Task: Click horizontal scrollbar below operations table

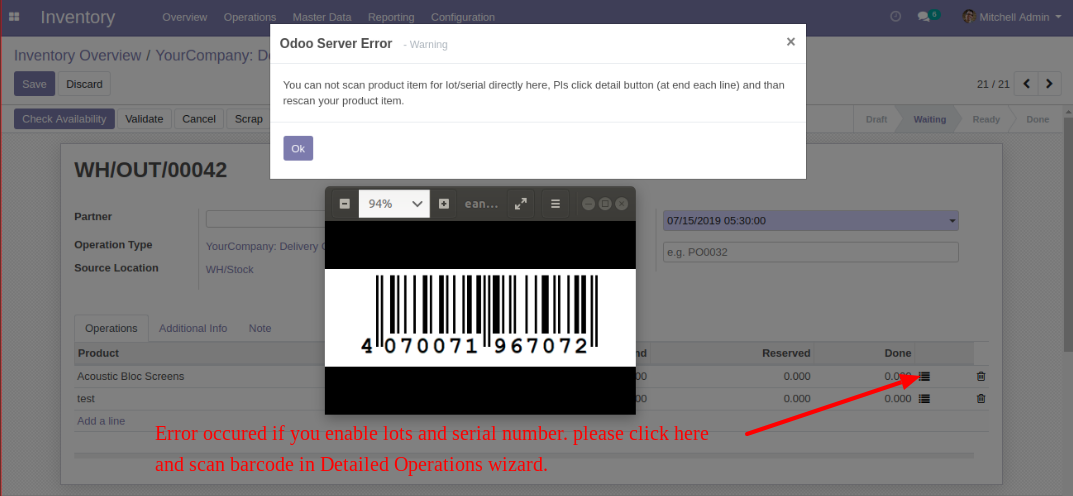Action: [x=523, y=455]
